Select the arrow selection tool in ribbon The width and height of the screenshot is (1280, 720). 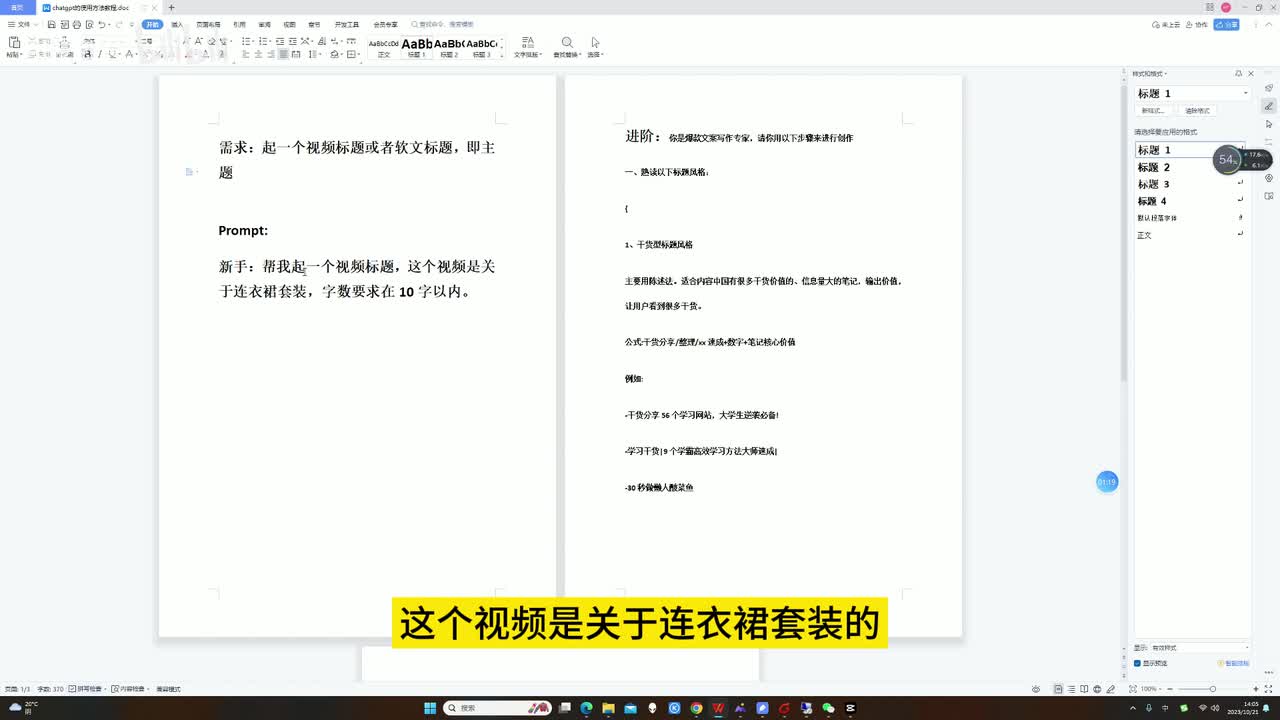595,43
